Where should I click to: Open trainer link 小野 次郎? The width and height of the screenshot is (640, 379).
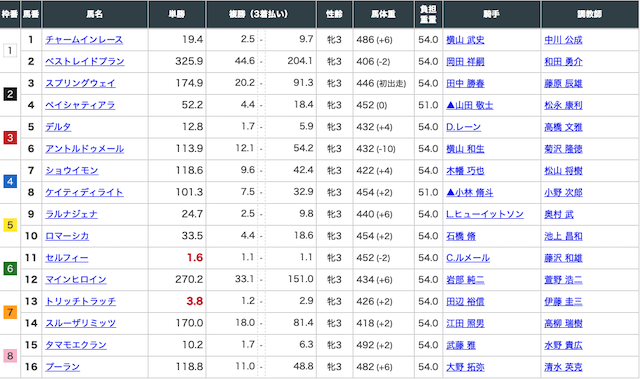click(x=563, y=193)
